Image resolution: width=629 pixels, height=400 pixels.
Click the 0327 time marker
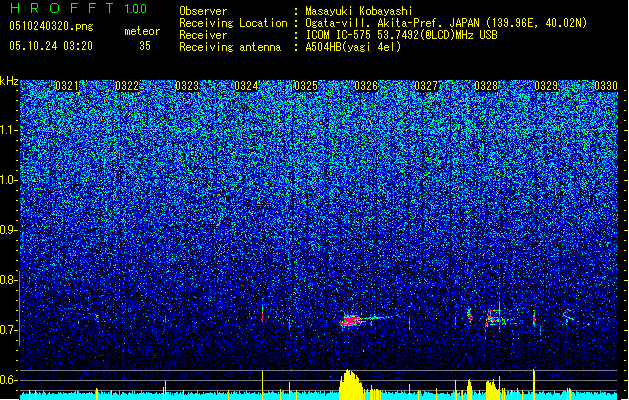(x=426, y=86)
